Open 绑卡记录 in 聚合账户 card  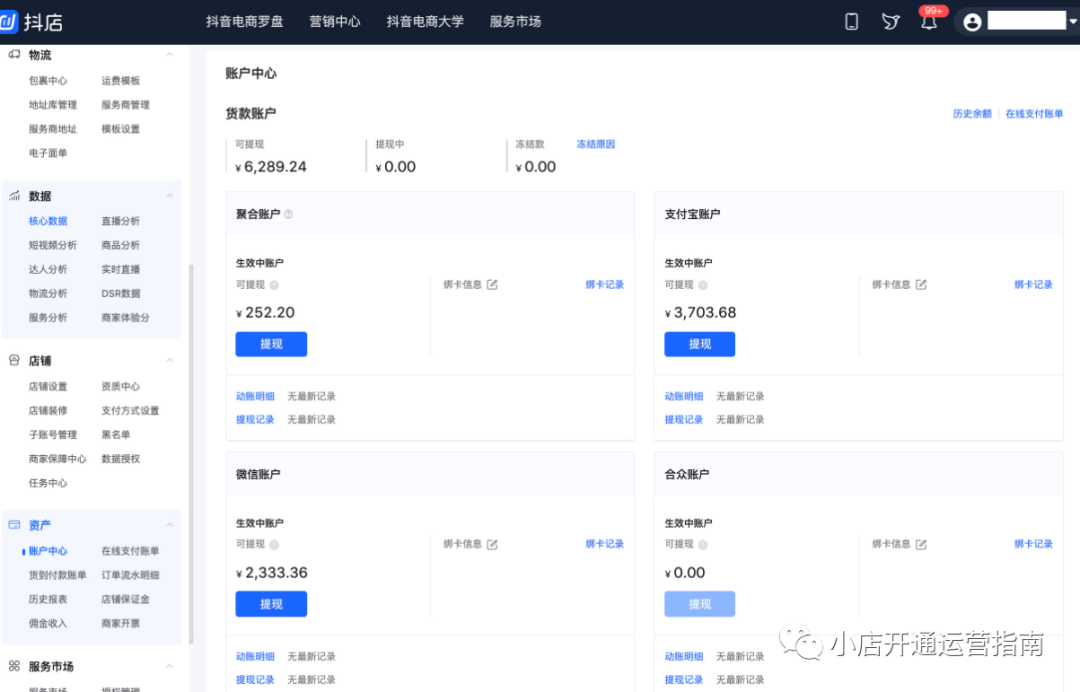click(x=605, y=284)
